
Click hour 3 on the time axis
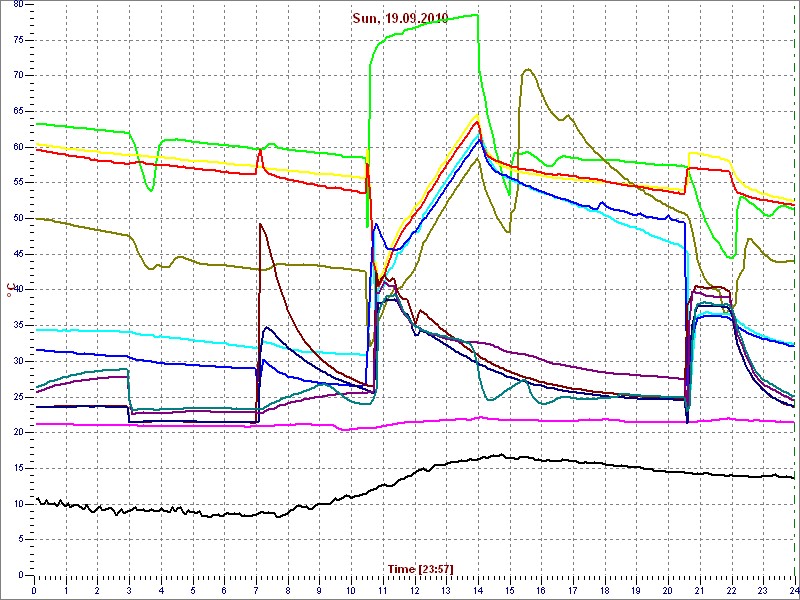(129, 590)
